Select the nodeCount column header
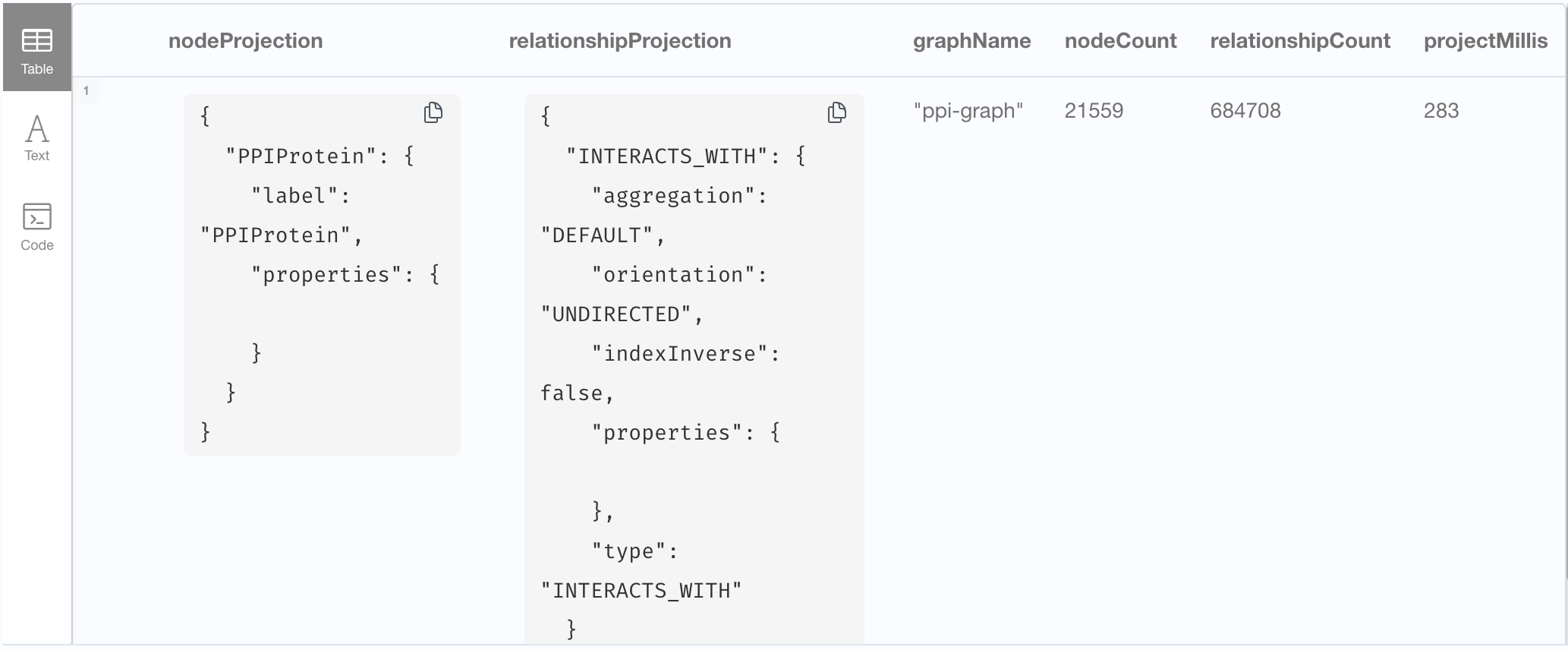1568x650 pixels. pyautogui.click(x=1120, y=41)
